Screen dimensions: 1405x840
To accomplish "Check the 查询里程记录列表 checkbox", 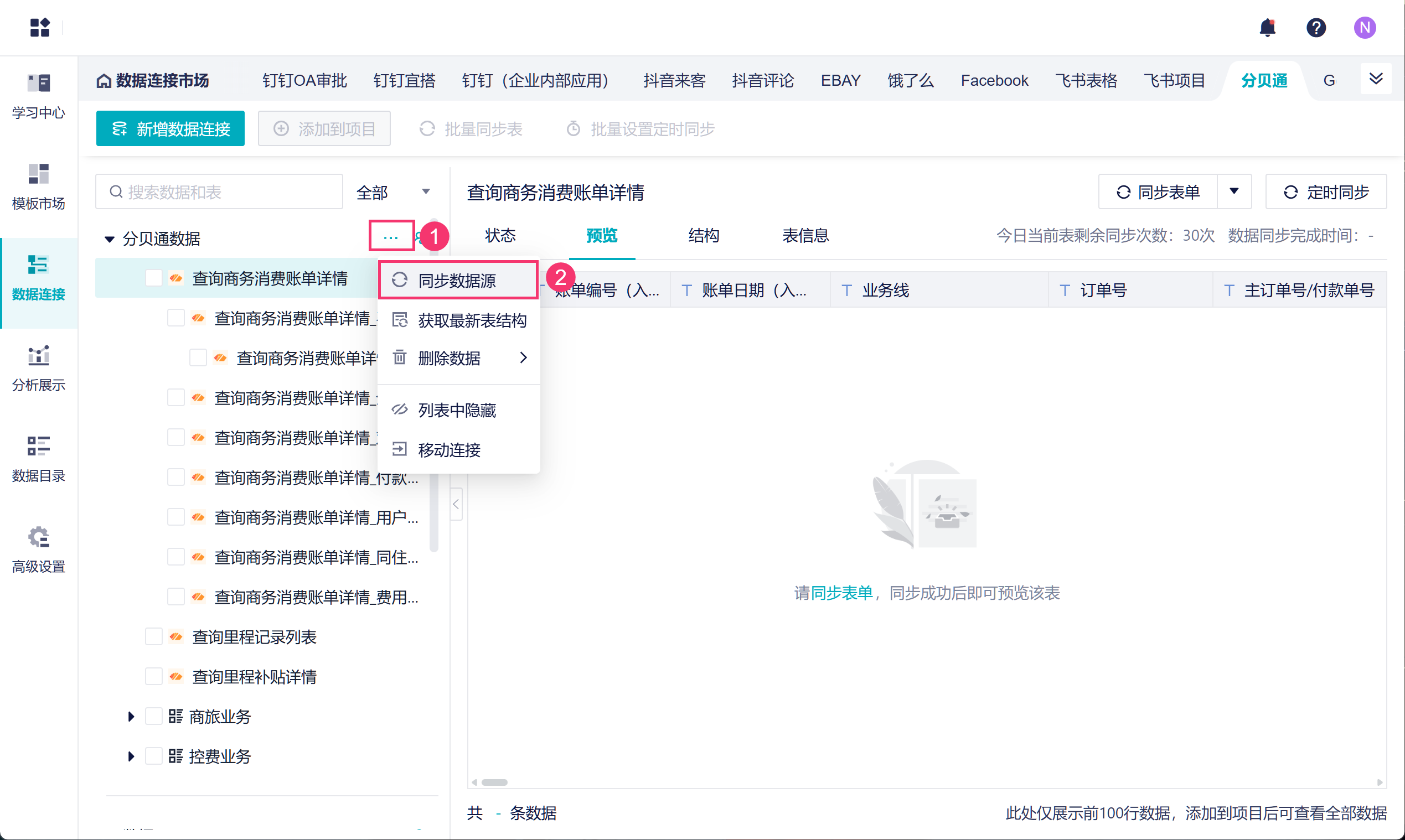I will pos(153,637).
